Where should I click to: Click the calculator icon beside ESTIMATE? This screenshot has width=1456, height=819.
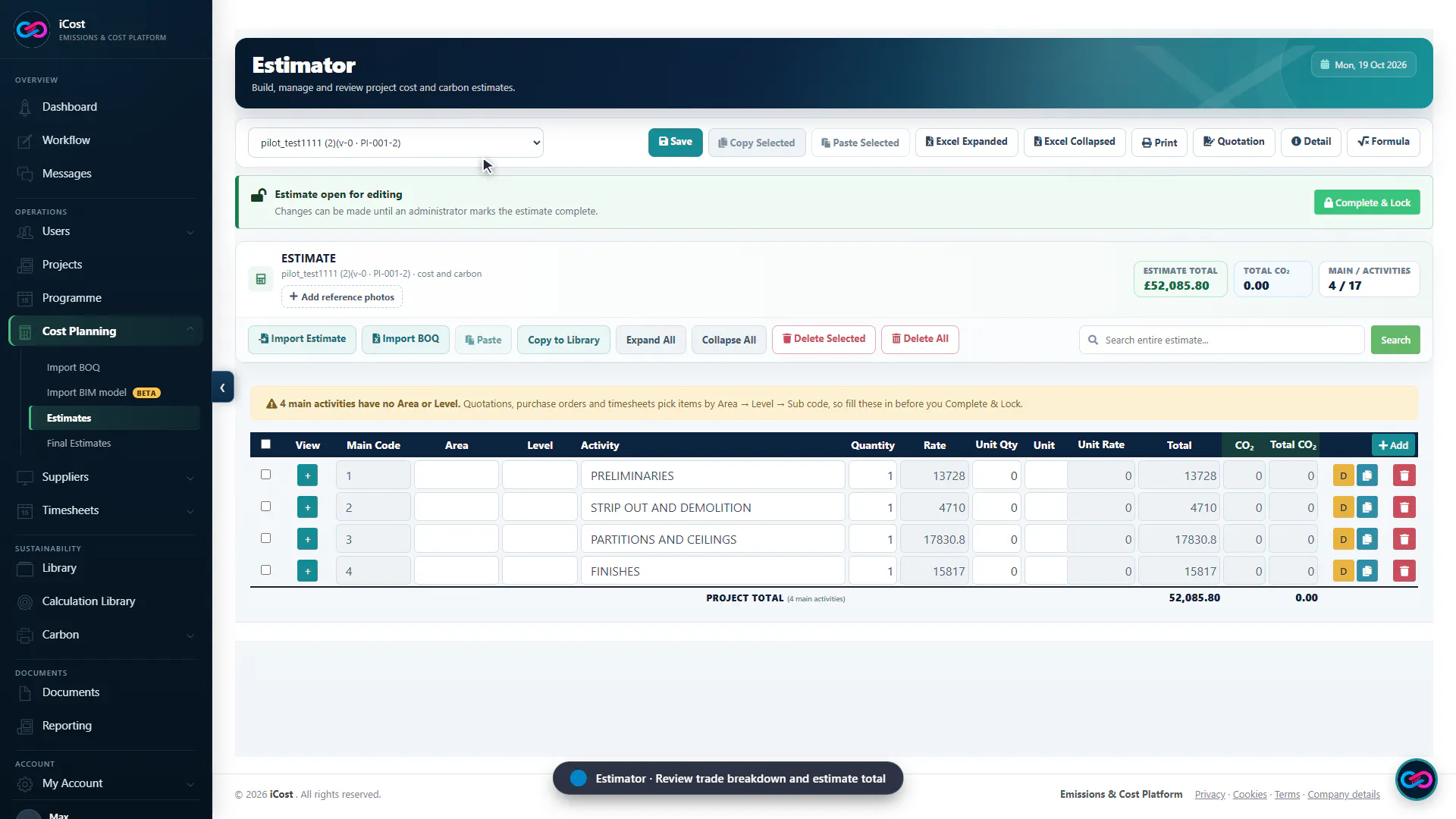pos(261,279)
